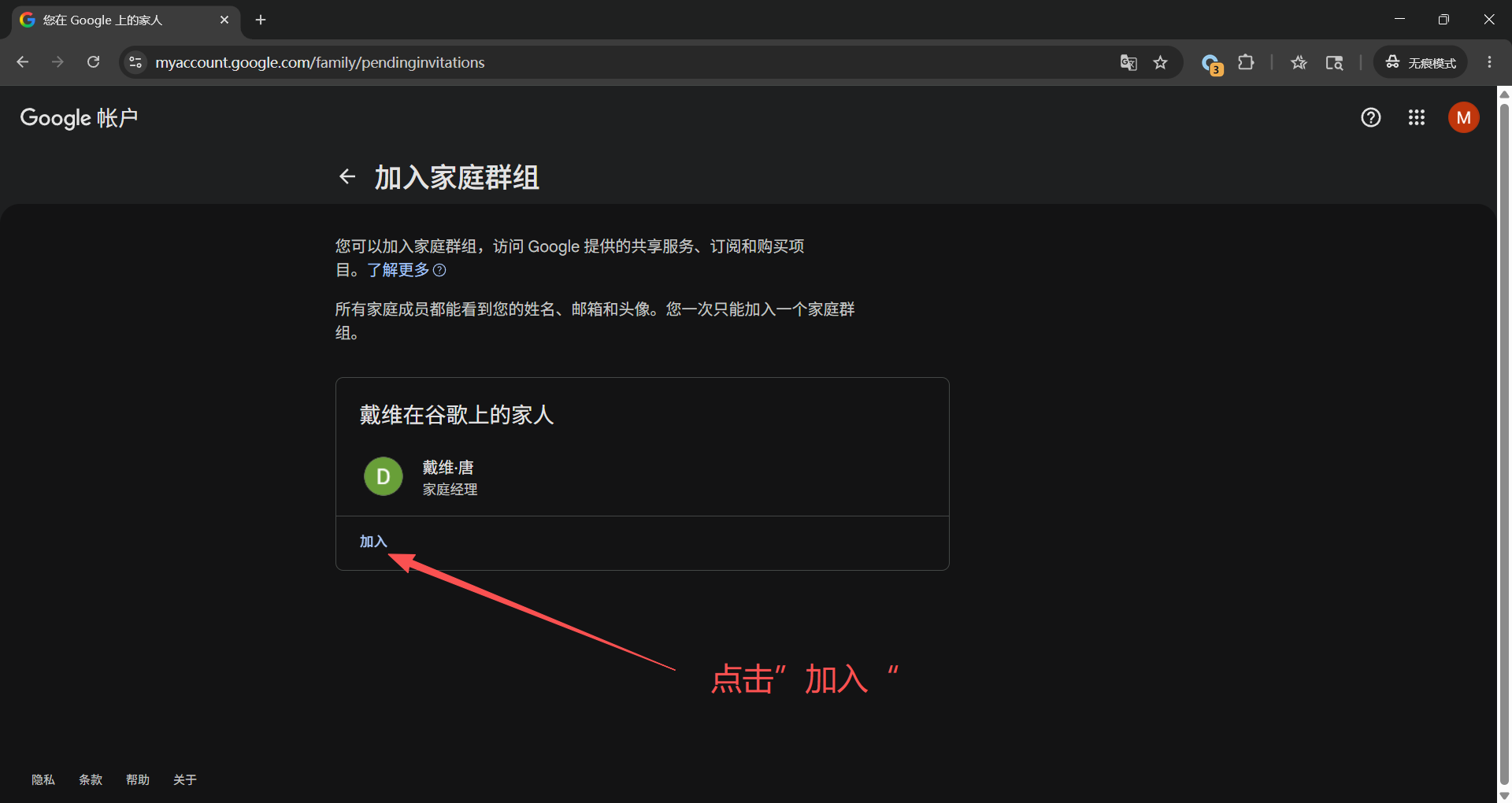The width and height of the screenshot is (1512, 803).
Task: Open the Chrome three-dot menu
Action: click(1489, 62)
